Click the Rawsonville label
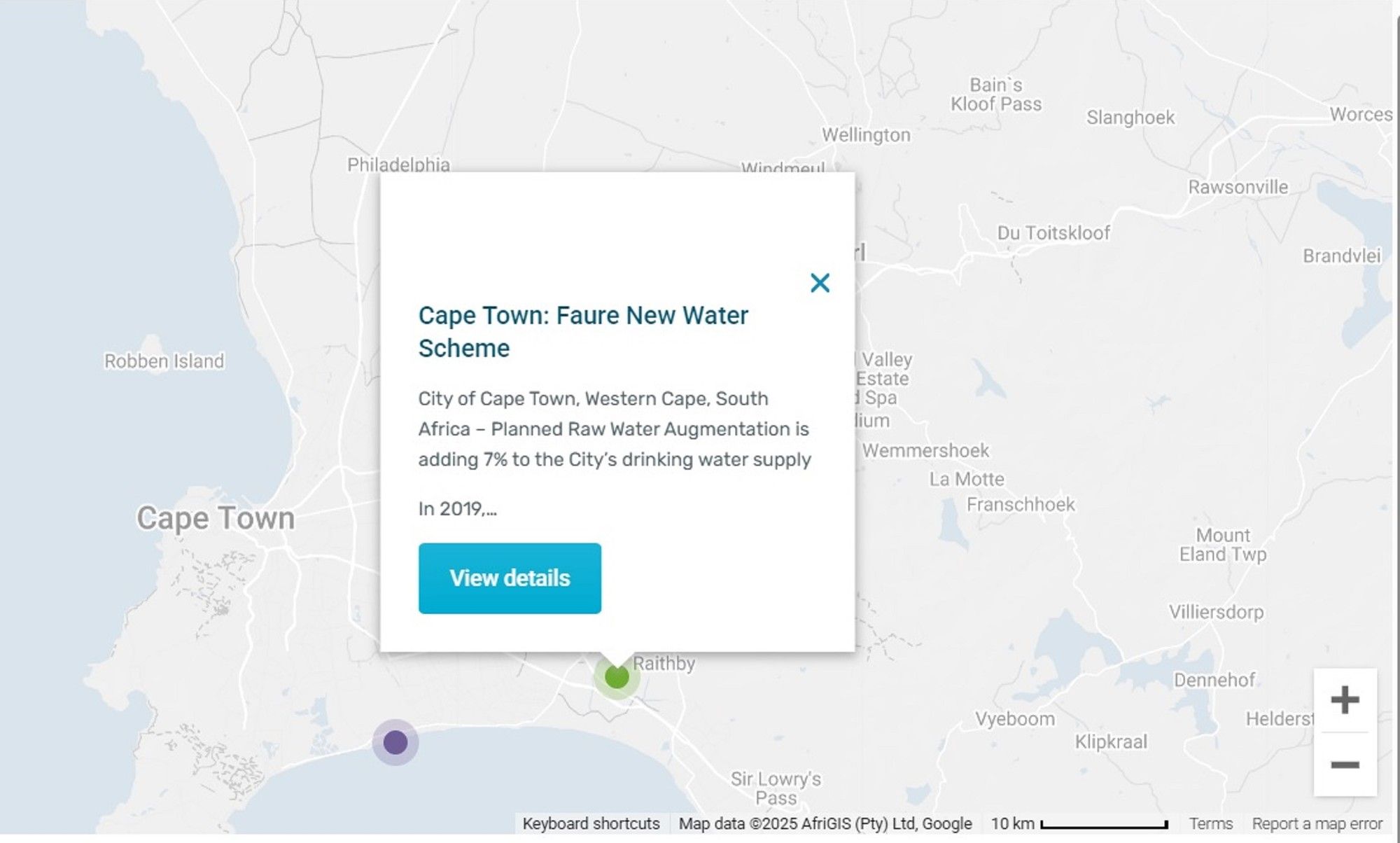The height and width of the screenshot is (843, 1400). tap(1238, 187)
